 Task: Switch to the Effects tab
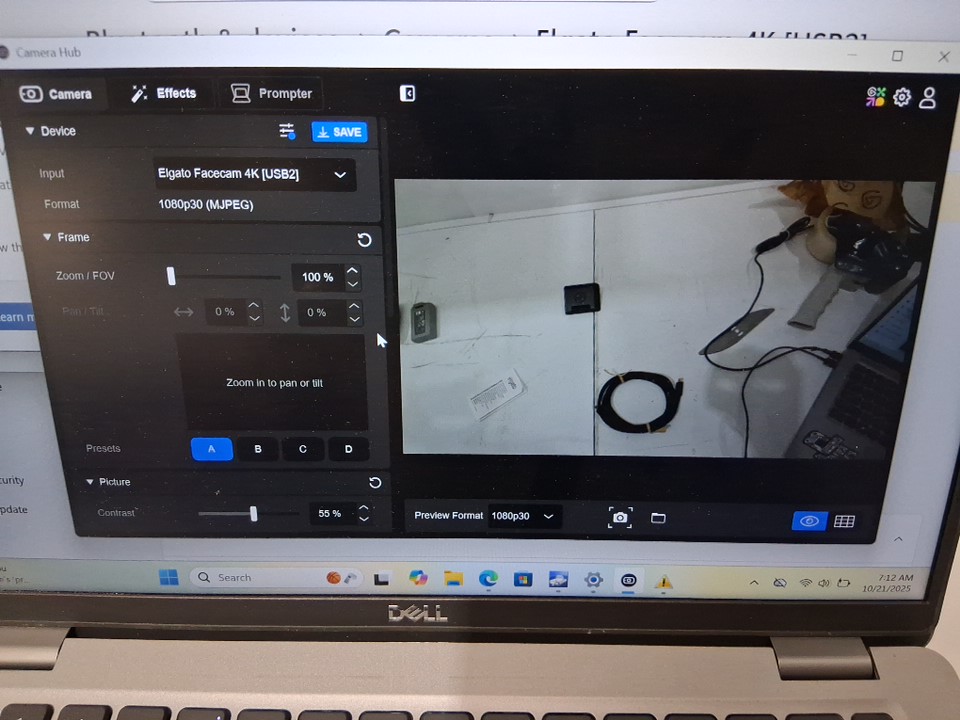pos(165,93)
